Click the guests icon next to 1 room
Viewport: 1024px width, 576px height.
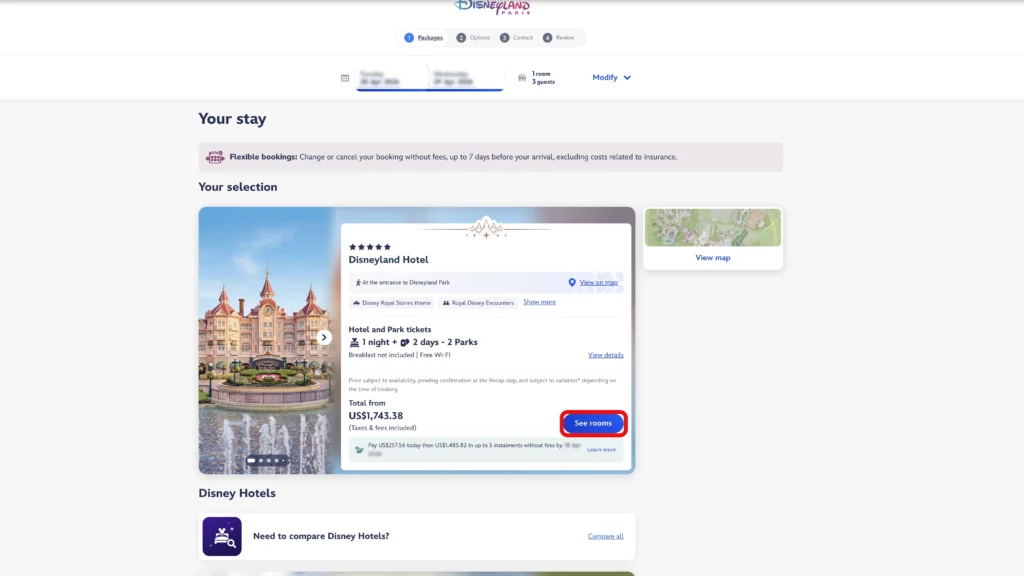(522, 77)
